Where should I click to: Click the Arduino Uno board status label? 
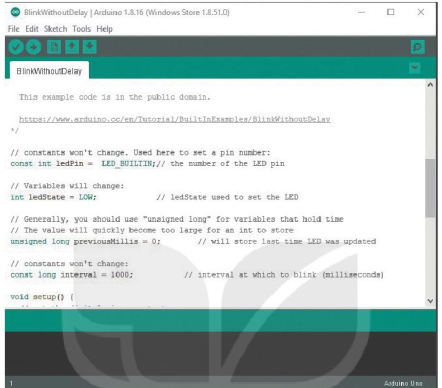tap(403, 383)
